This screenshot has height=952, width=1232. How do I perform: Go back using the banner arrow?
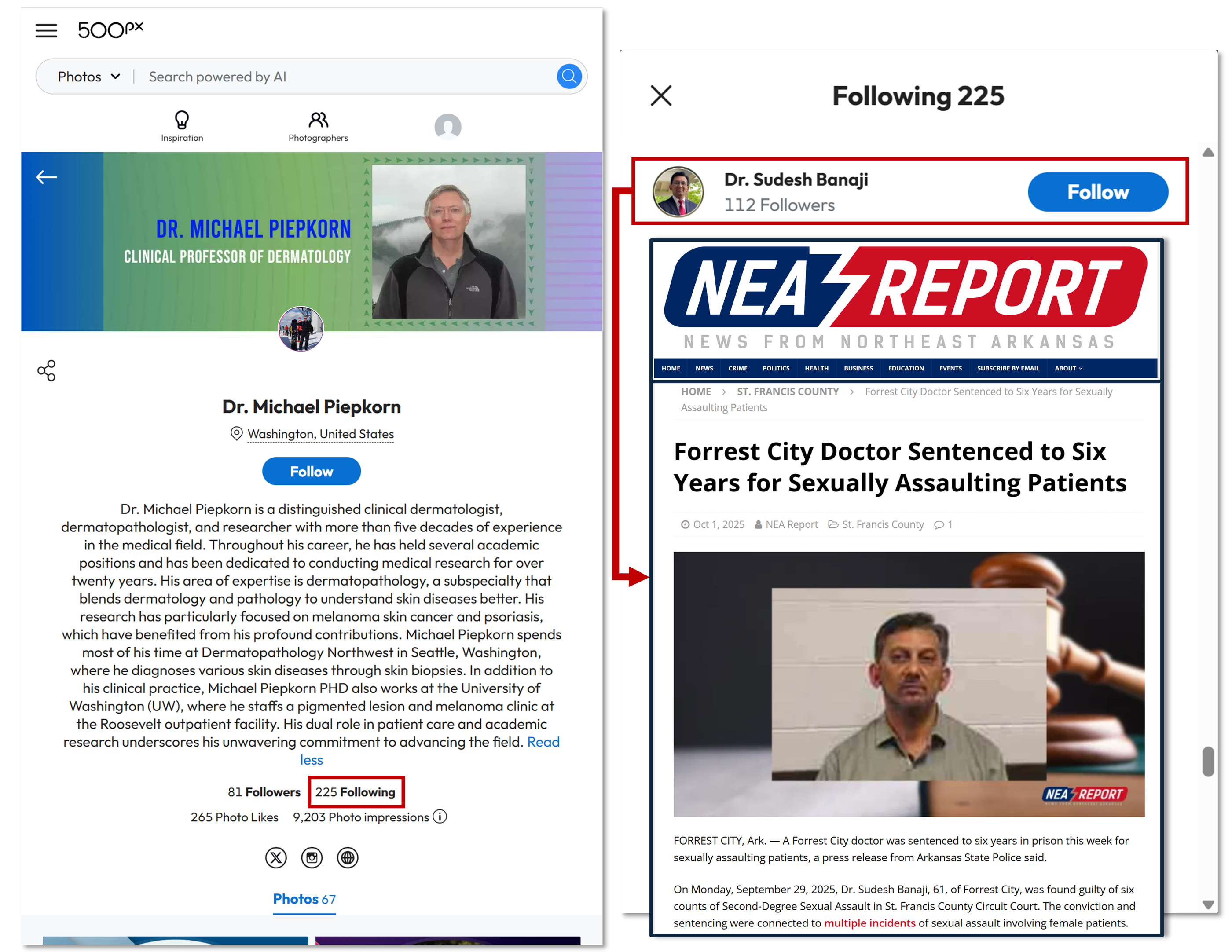coord(46,177)
